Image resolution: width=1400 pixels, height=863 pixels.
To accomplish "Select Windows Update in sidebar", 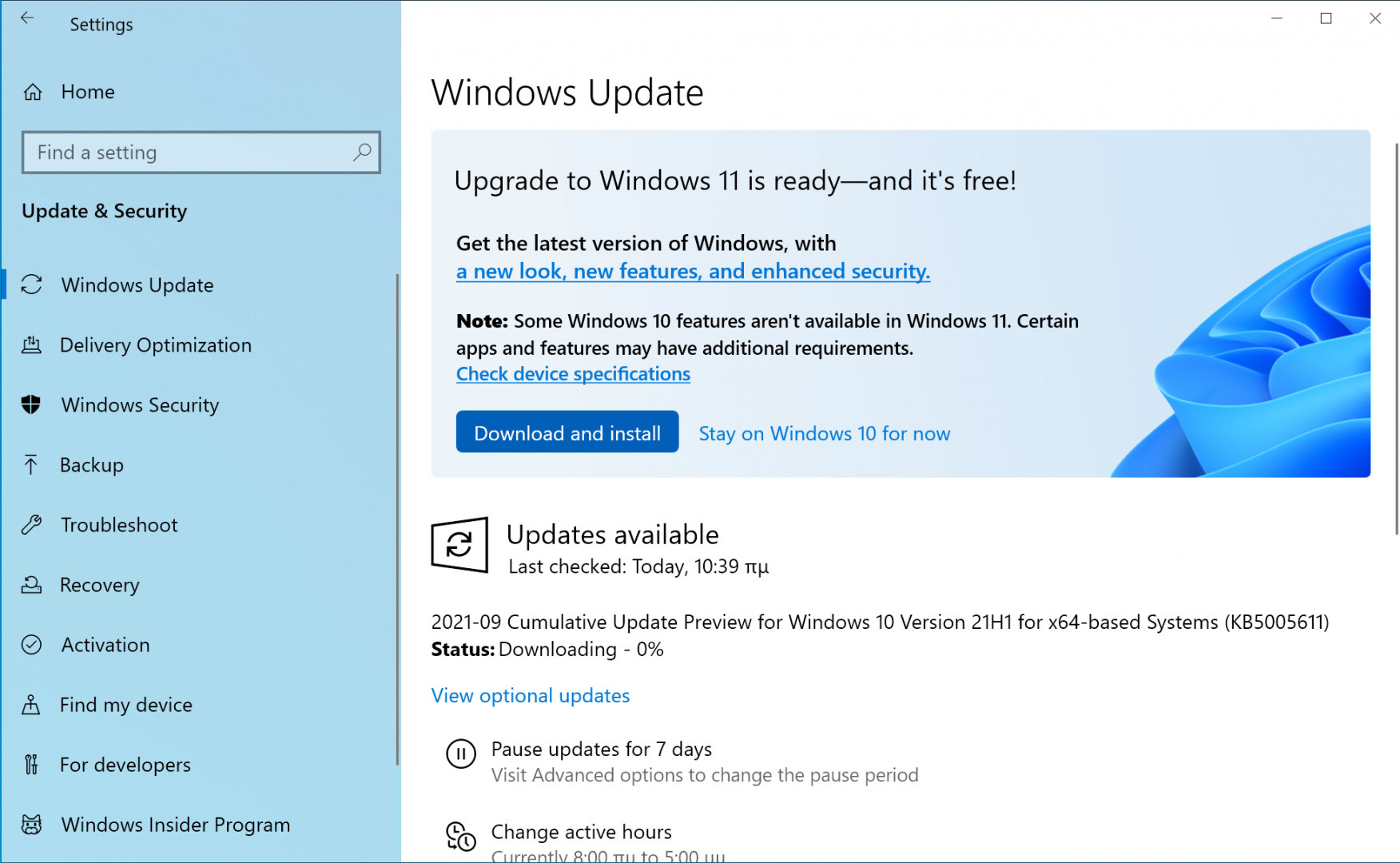I will (x=137, y=285).
